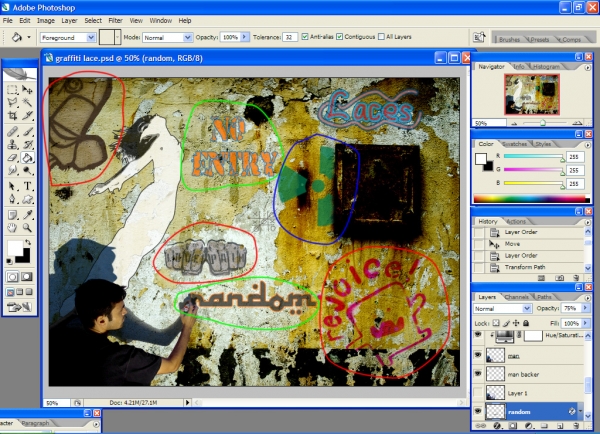Screen dimensions: 600x434
Task: Select the Eyedropper tool
Action: pyautogui.click(x=27, y=215)
